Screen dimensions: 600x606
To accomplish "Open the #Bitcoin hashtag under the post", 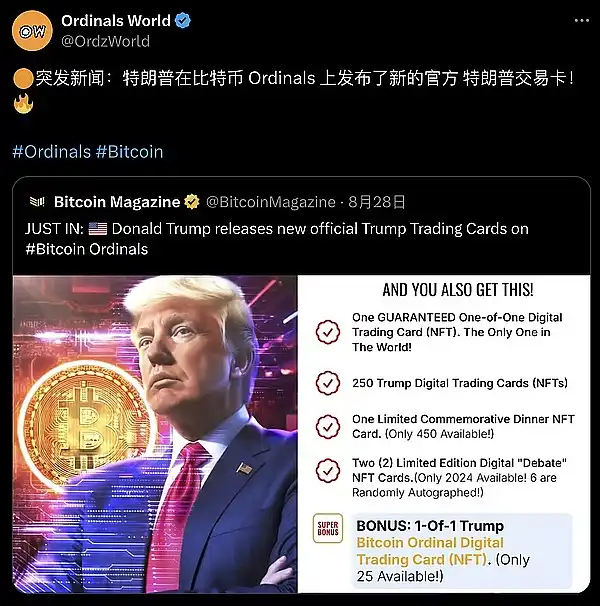I will [x=130, y=152].
